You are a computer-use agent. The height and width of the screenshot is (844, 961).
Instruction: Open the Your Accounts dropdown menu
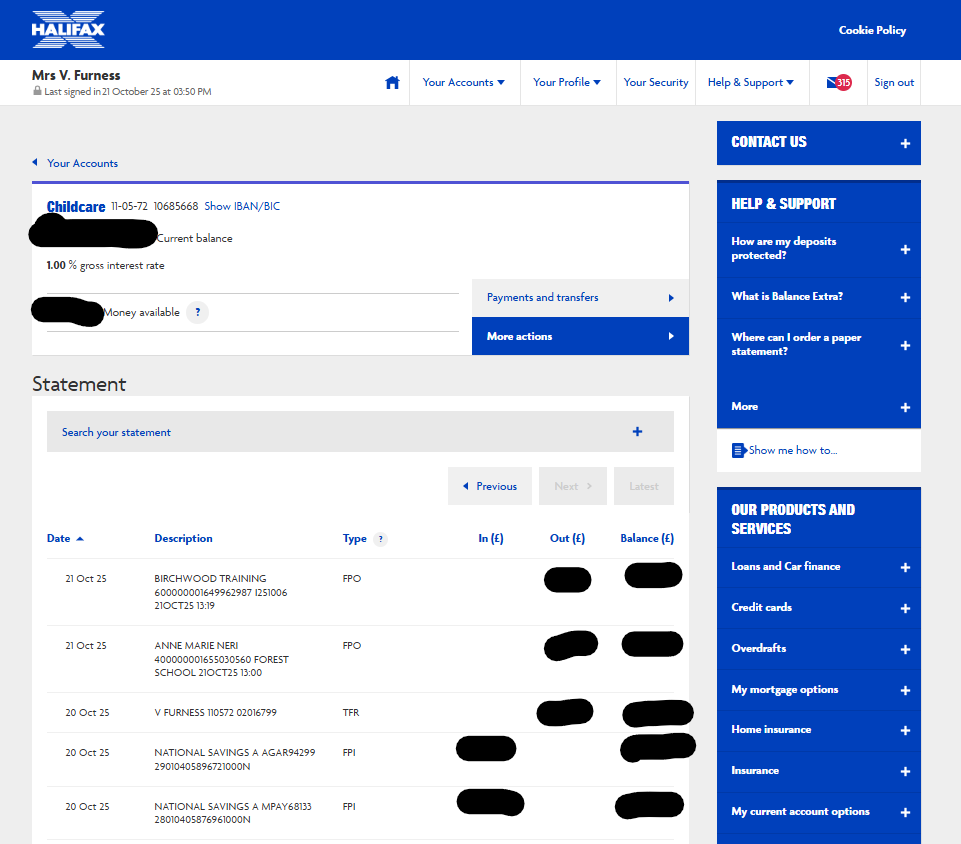pyautogui.click(x=463, y=83)
